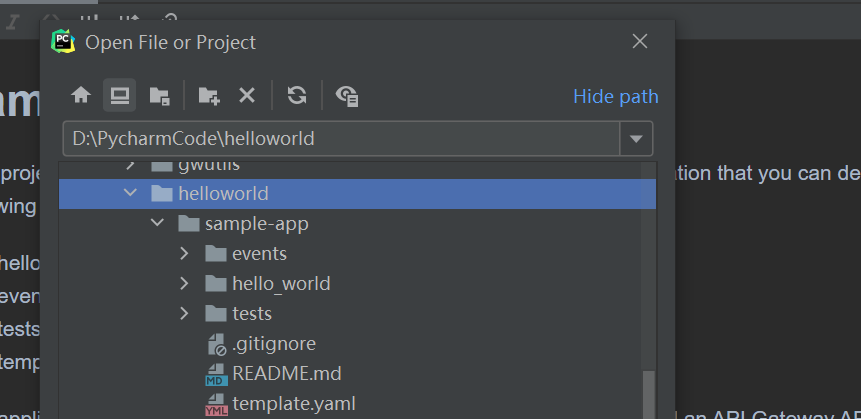The height and width of the screenshot is (419, 861).
Task: Expand the events folder
Action: point(184,253)
